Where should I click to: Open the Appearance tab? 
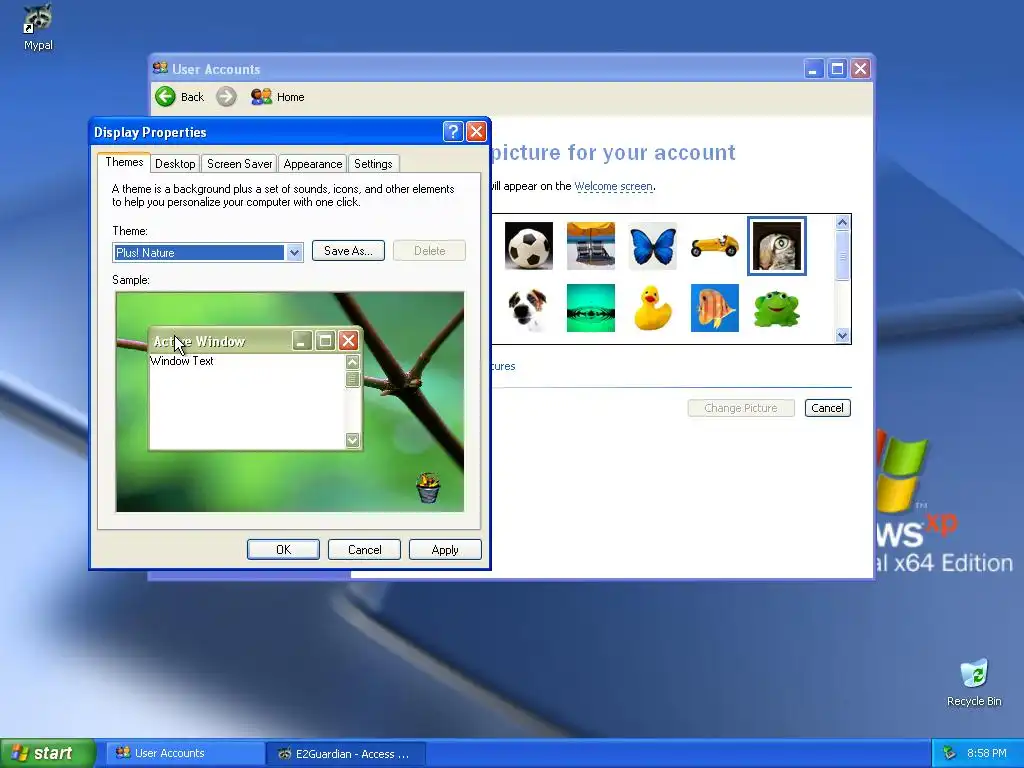coord(312,163)
